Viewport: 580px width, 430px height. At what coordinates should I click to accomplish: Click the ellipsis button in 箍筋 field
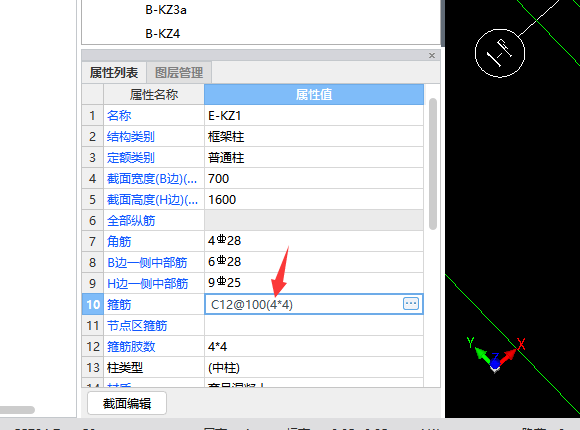(x=411, y=304)
